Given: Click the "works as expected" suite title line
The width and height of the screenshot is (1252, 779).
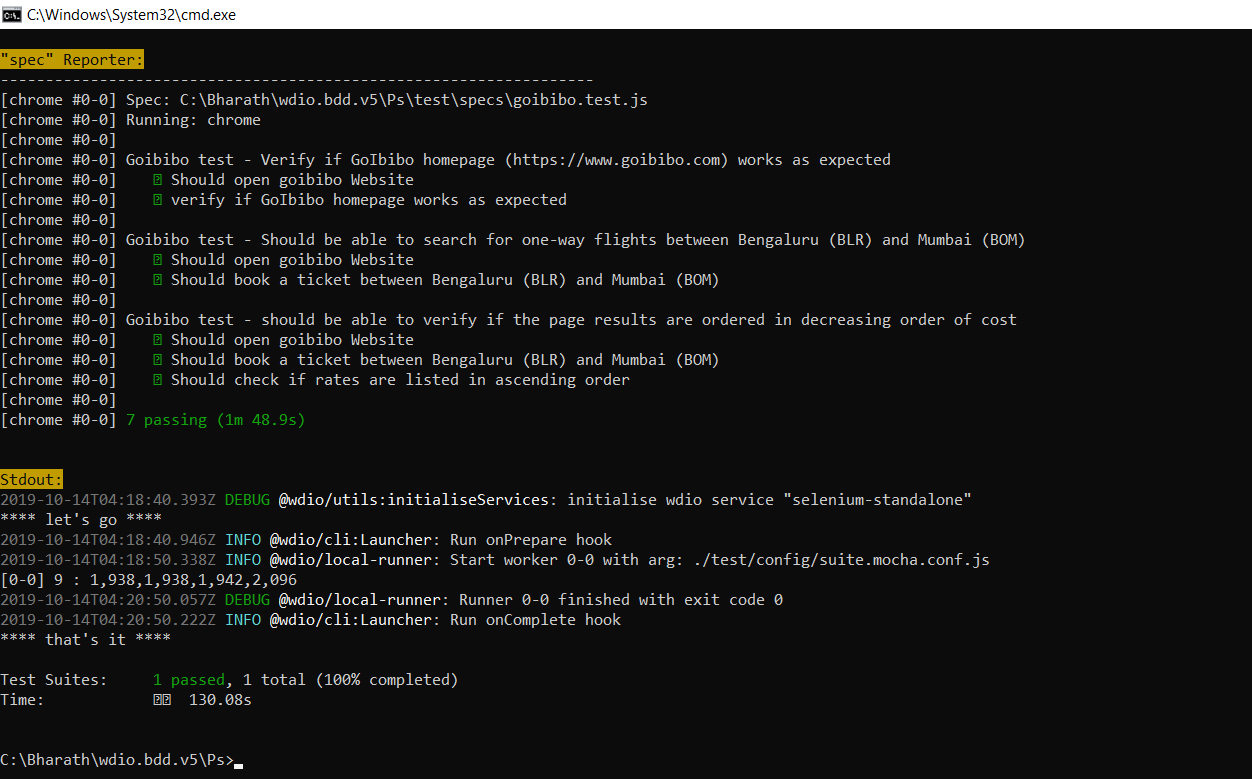Looking at the screenshot, I should pyautogui.click(x=508, y=160).
